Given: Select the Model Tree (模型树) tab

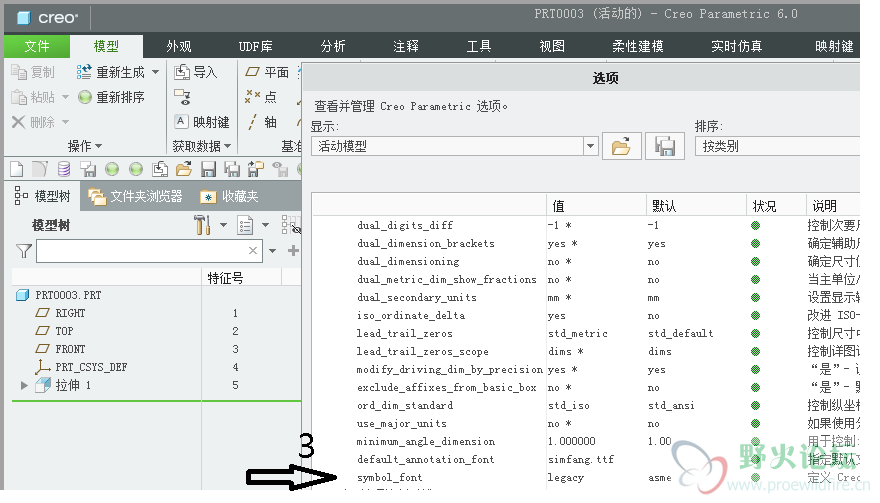Looking at the screenshot, I should [x=43, y=196].
